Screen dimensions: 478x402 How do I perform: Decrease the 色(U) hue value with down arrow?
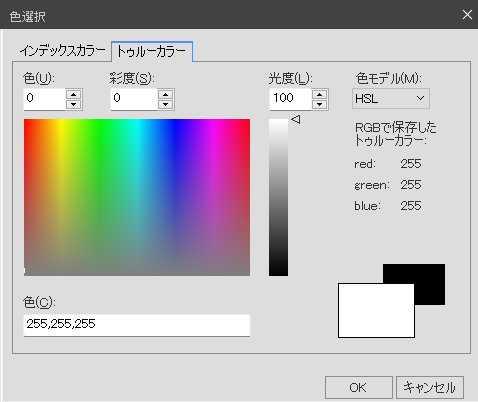coord(73,104)
